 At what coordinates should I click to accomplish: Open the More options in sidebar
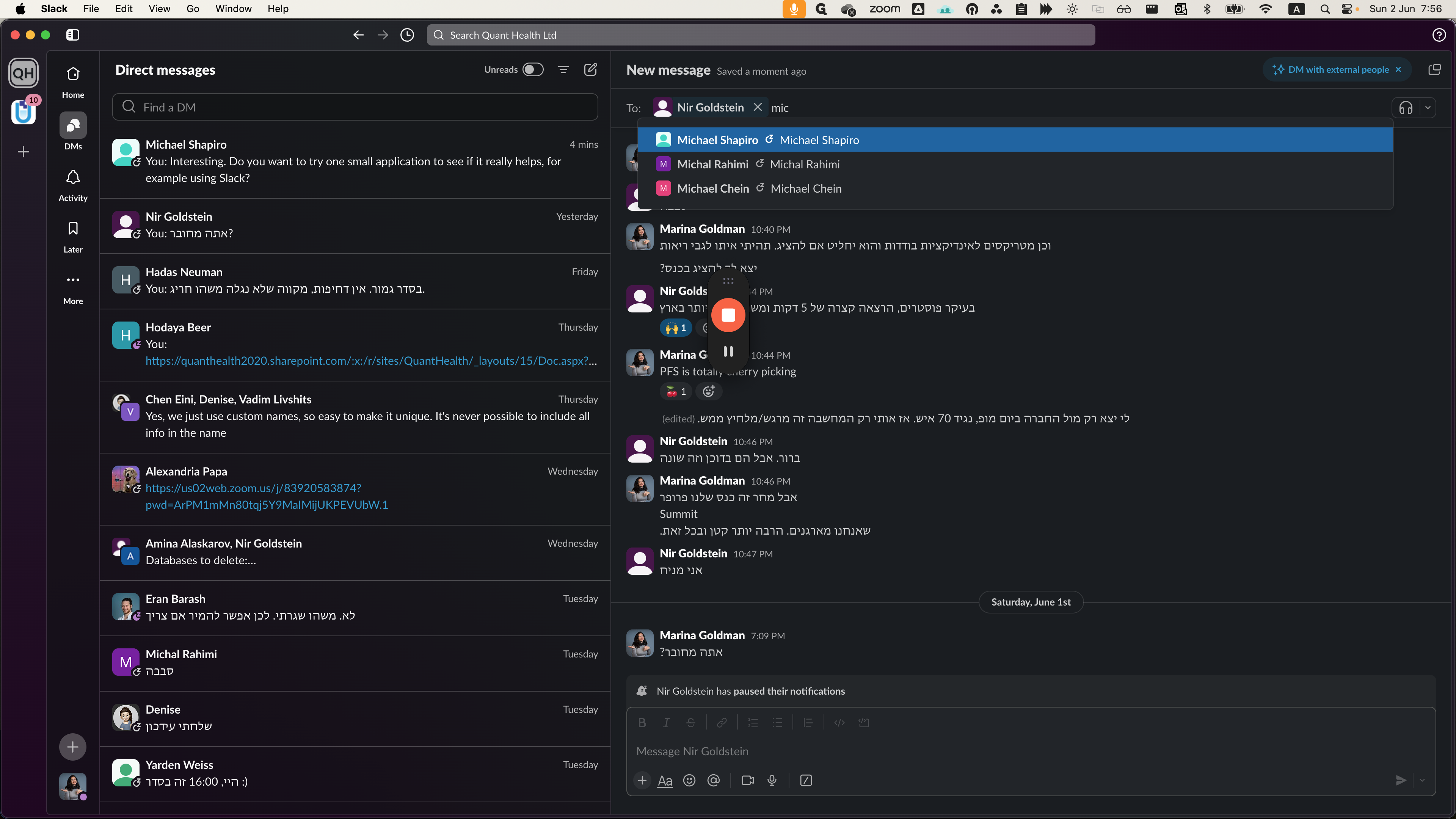(x=73, y=288)
